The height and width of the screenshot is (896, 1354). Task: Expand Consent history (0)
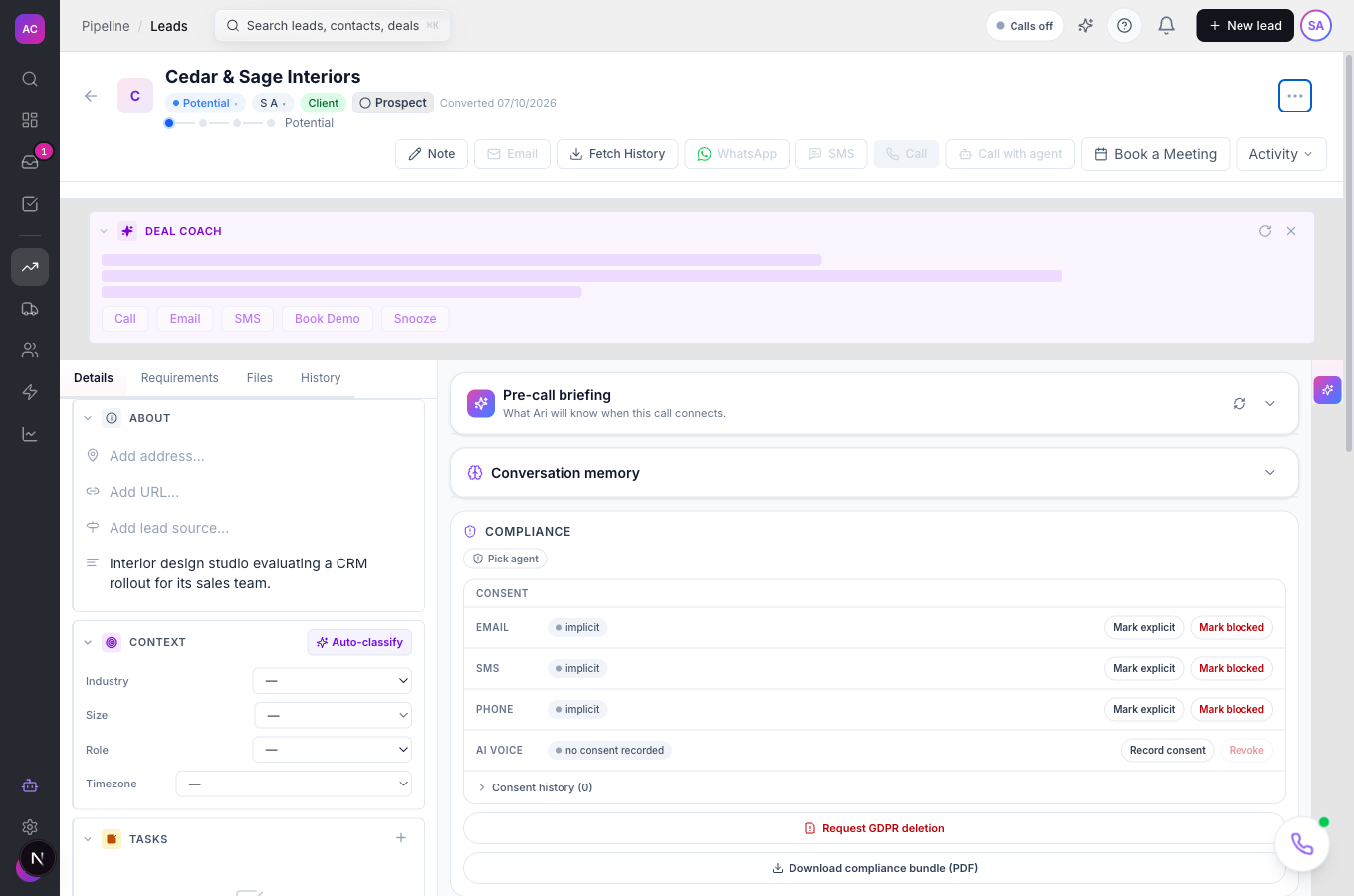click(535, 787)
